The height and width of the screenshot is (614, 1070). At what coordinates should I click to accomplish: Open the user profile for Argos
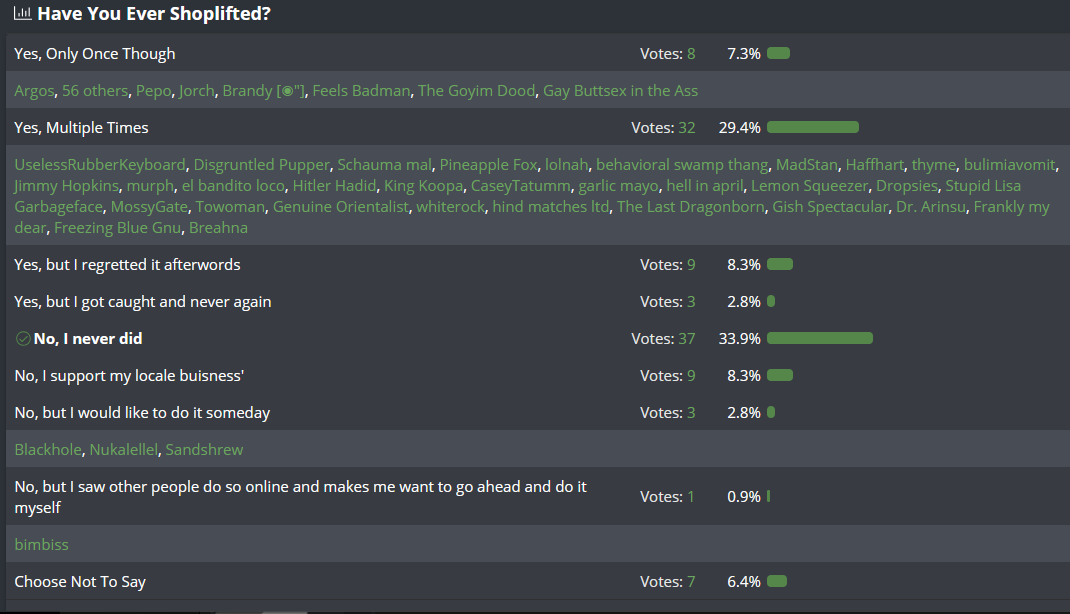click(34, 91)
